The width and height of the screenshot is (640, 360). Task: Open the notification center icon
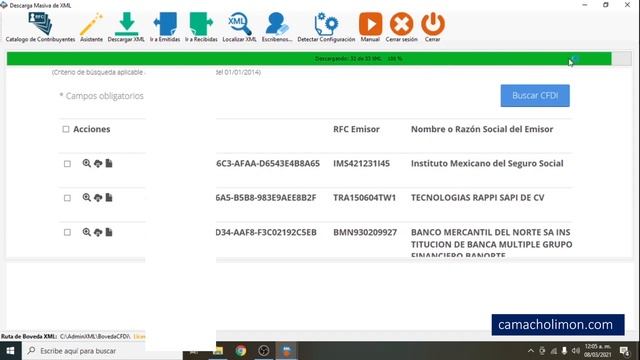pos(624,351)
